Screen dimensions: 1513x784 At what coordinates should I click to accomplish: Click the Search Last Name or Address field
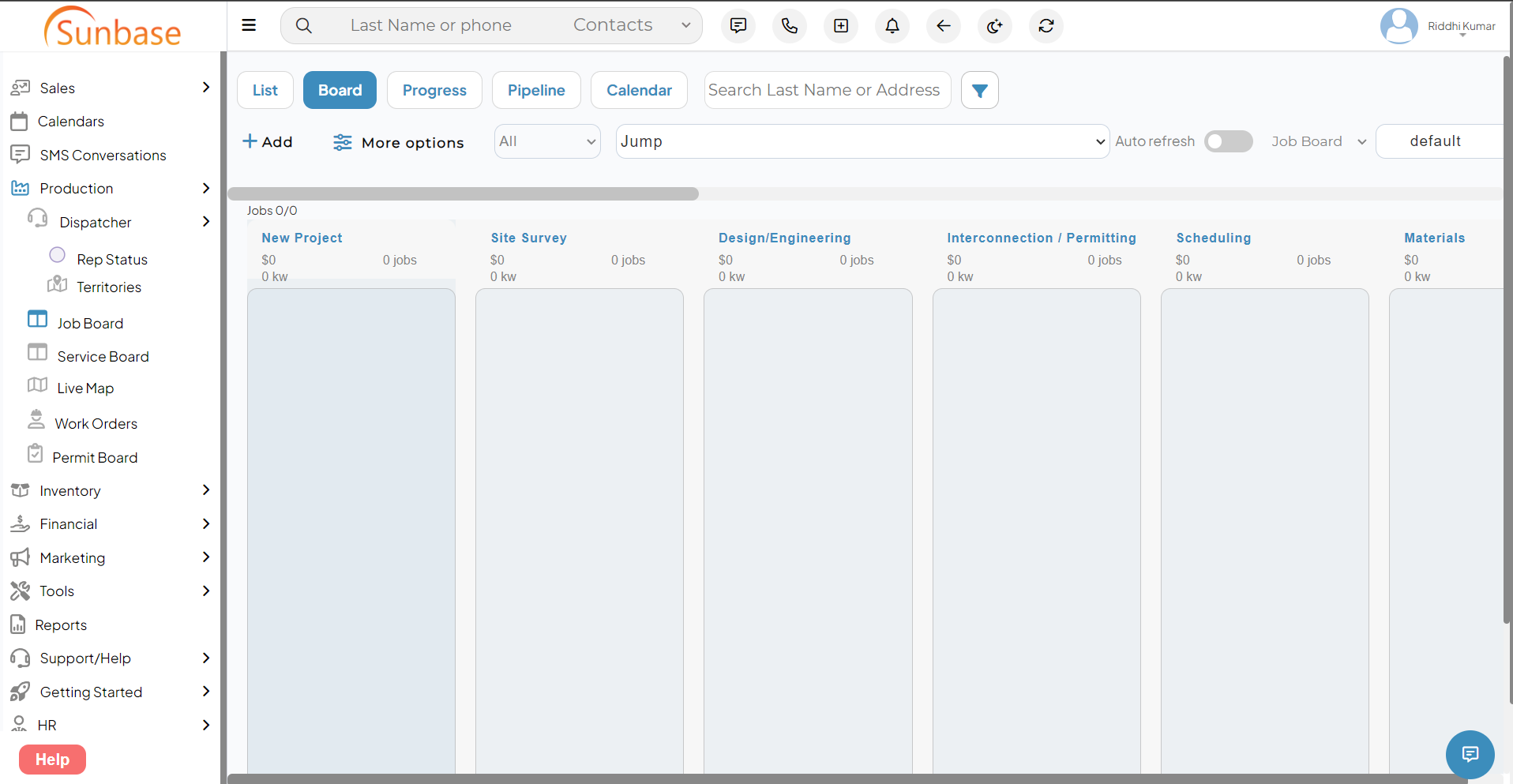click(826, 90)
